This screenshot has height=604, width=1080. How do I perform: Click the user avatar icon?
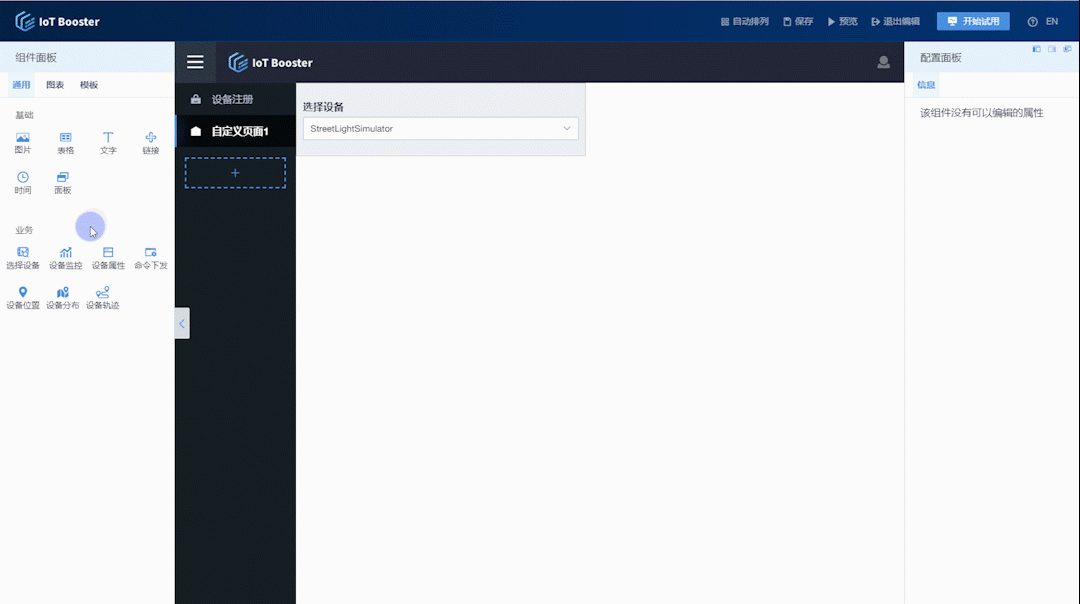pyautogui.click(x=883, y=62)
